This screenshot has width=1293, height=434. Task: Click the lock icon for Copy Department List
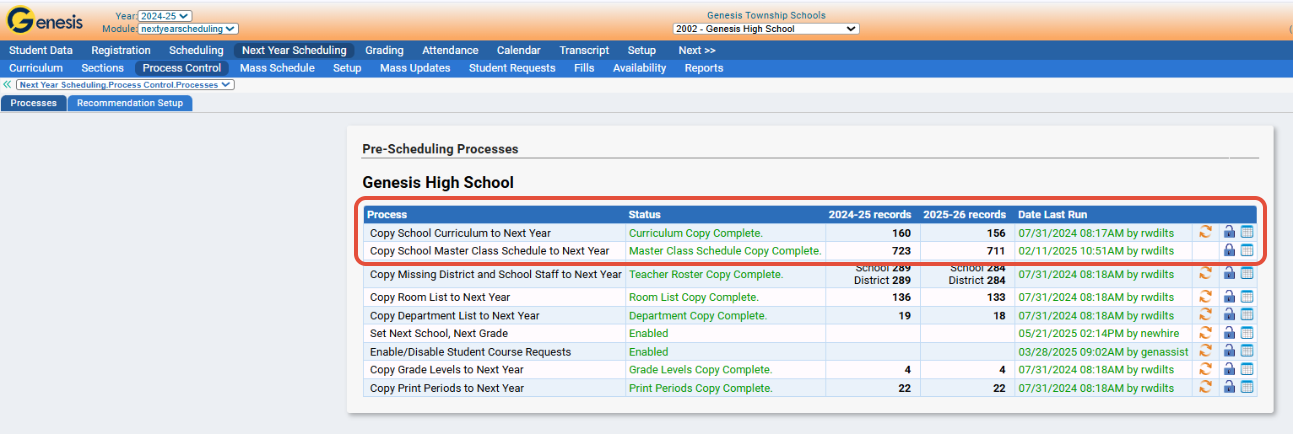(1229, 315)
